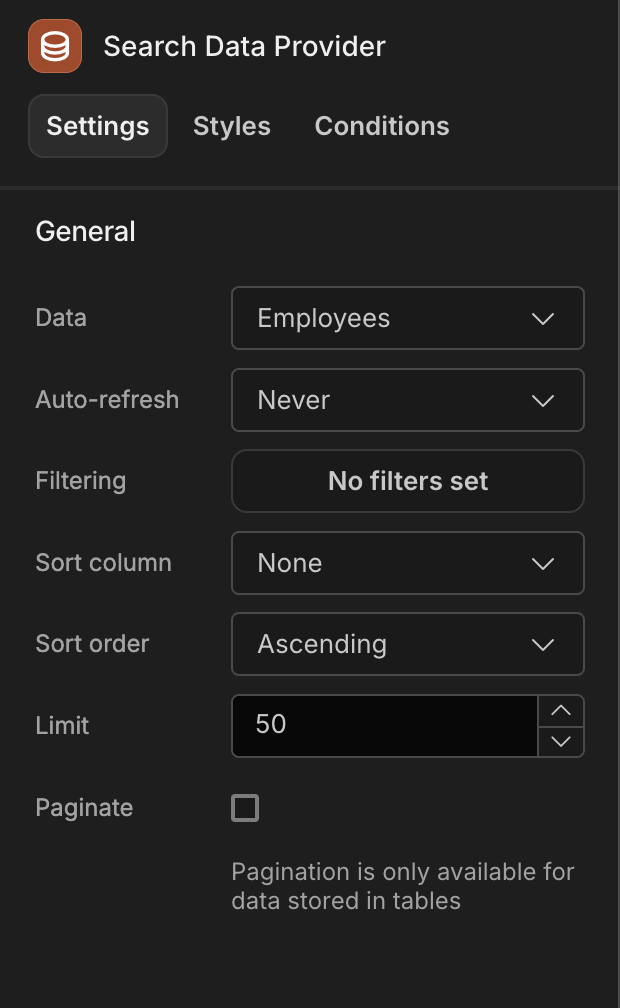Click the orange database provider icon
Viewport: 620px width, 1008px height.
tap(55, 46)
